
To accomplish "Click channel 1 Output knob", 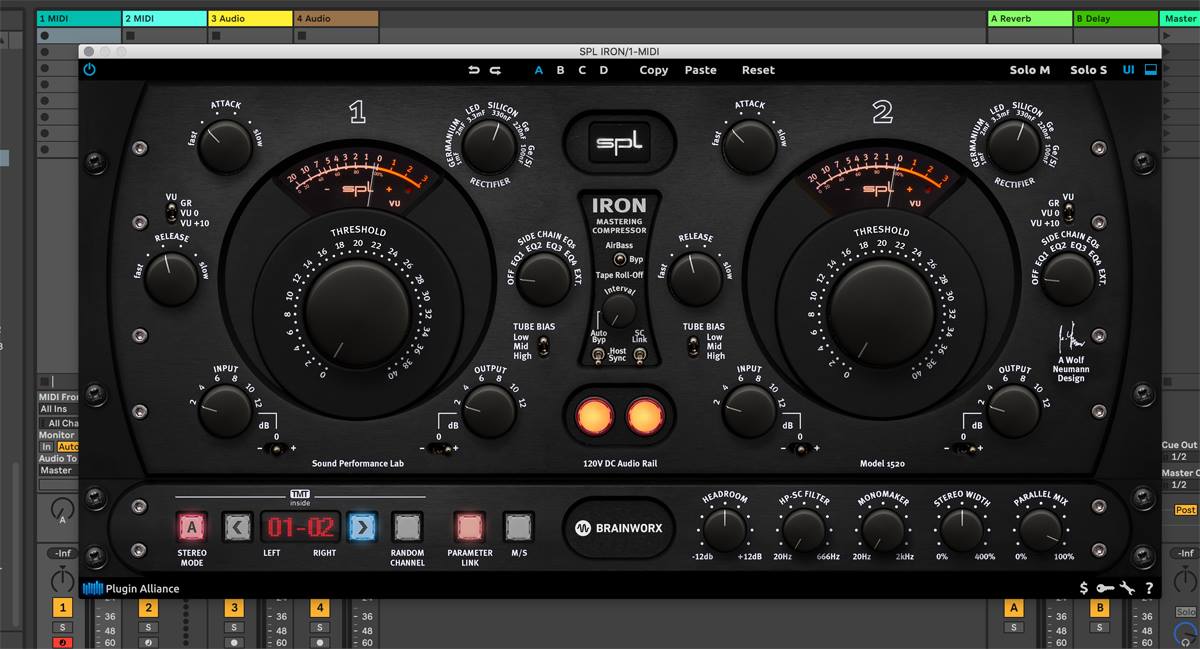I will click(490, 411).
